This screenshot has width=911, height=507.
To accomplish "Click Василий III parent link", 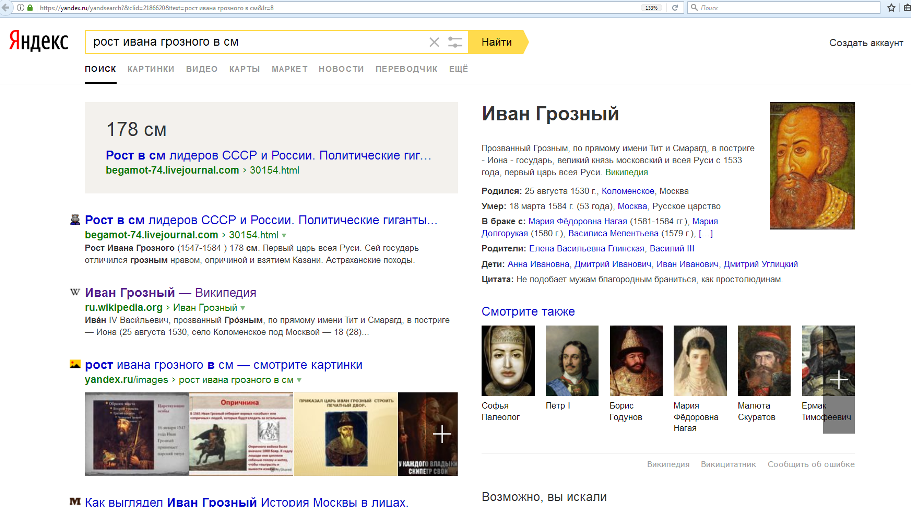I will coord(672,248).
